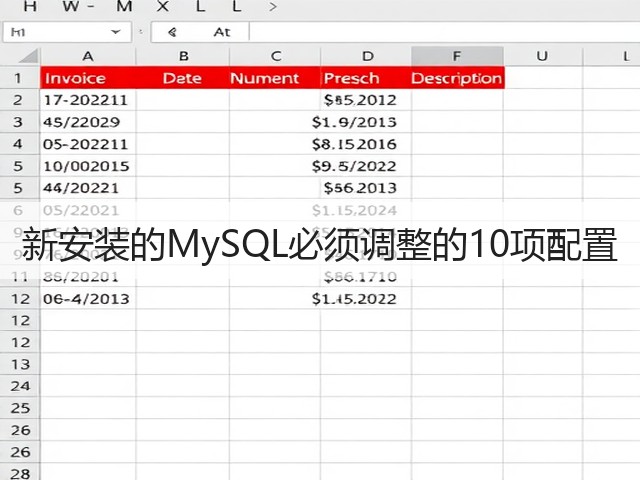Select cell containing 44/20221
The height and width of the screenshot is (480, 640).
click(x=88, y=188)
